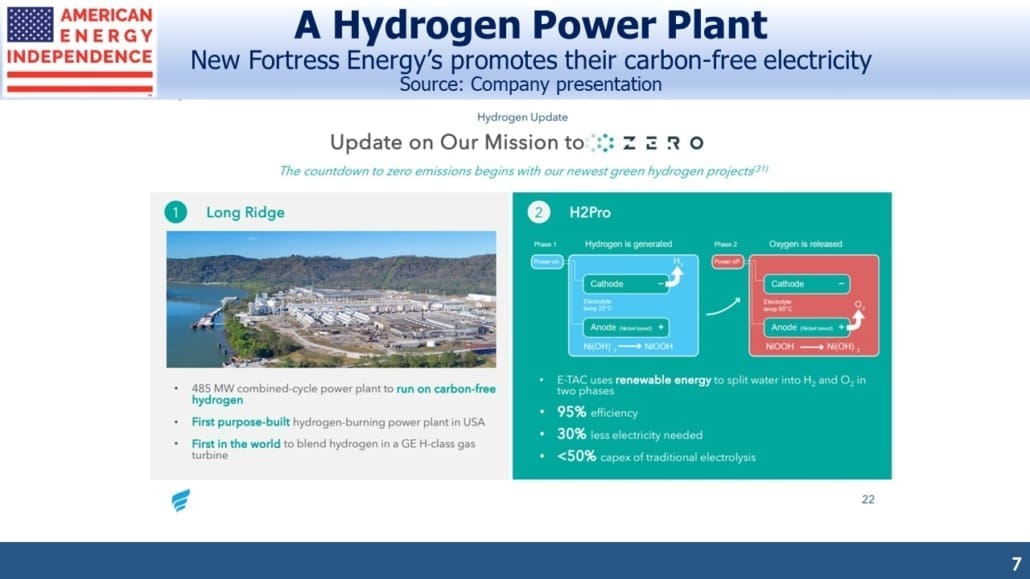Click the 'Source: Company presentation' line

(x=531, y=85)
